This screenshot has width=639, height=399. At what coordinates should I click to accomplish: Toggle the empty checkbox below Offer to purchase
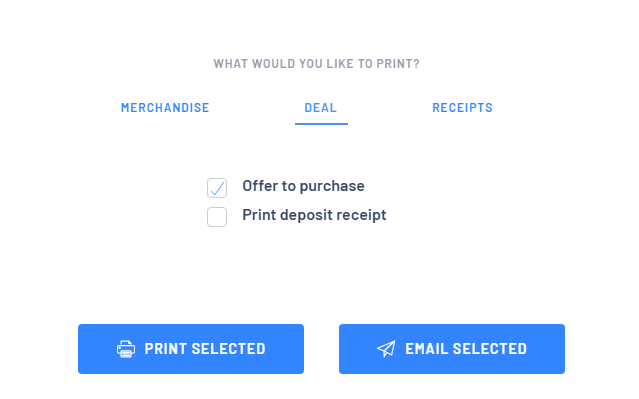[217, 217]
